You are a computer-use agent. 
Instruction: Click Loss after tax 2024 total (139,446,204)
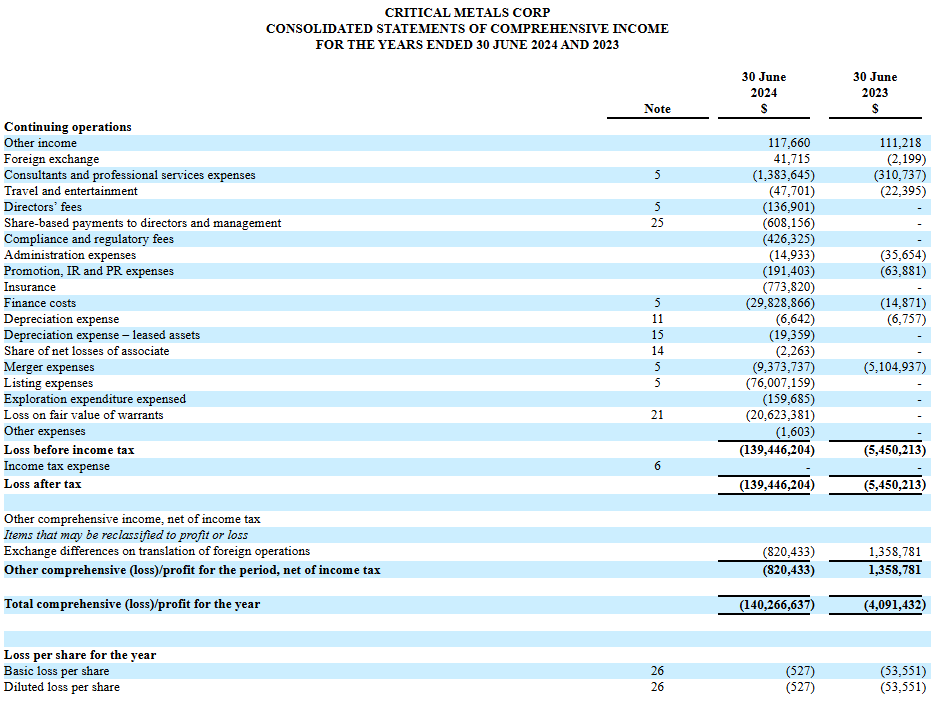(x=777, y=484)
